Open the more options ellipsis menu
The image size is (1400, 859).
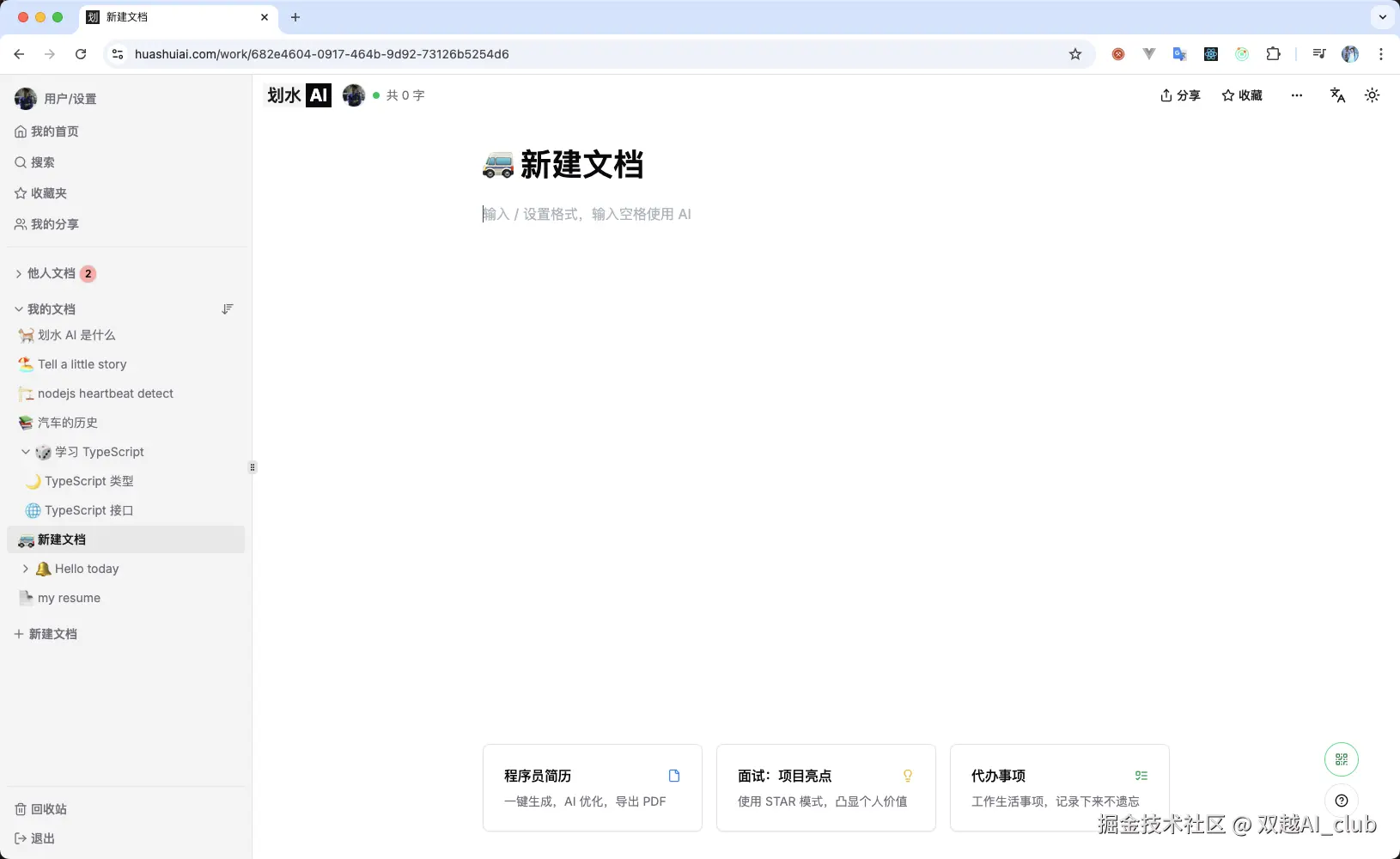pyautogui.click(x=1297, y=95)
